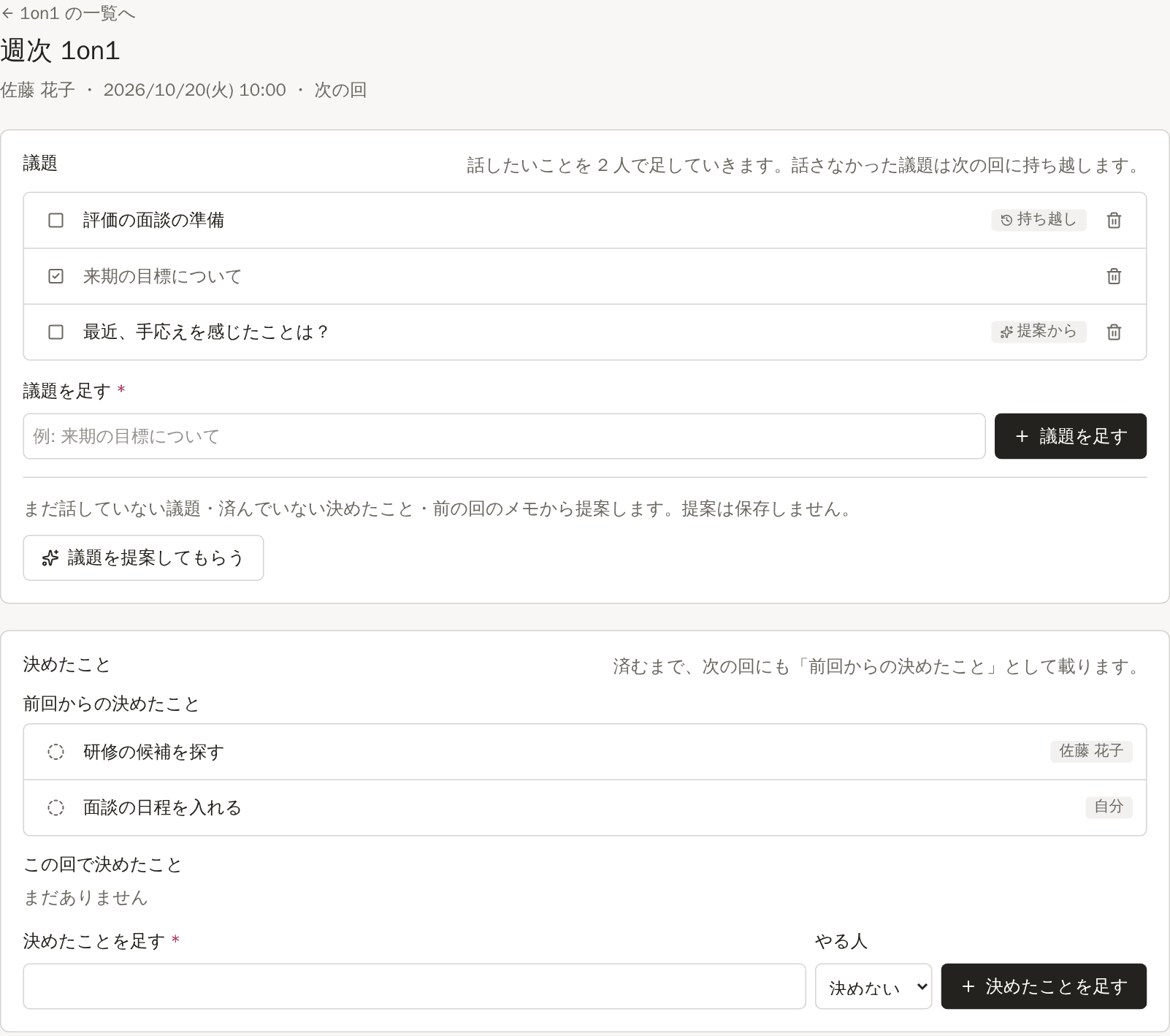1170x1036 pixels.
Task: Go back to 1on1 の一覧へ
Action: (68, 13)
